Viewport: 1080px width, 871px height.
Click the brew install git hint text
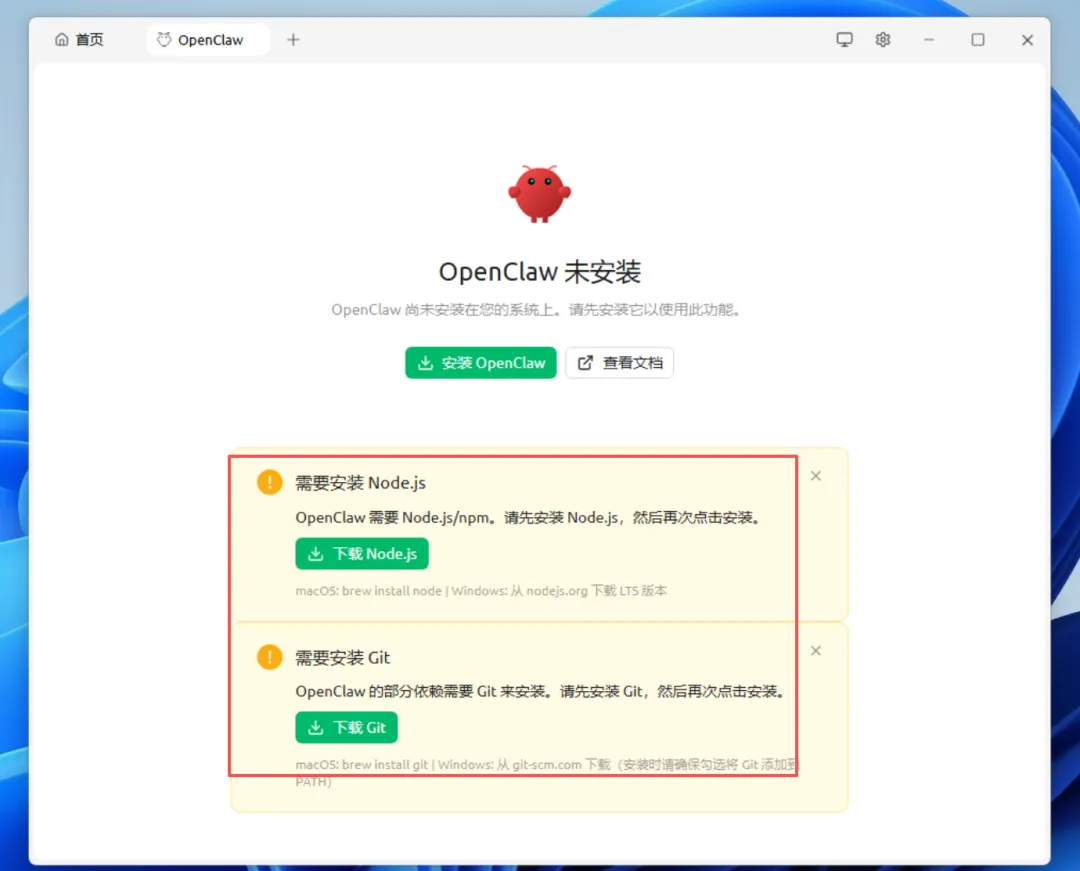click(x=547, y=773)
